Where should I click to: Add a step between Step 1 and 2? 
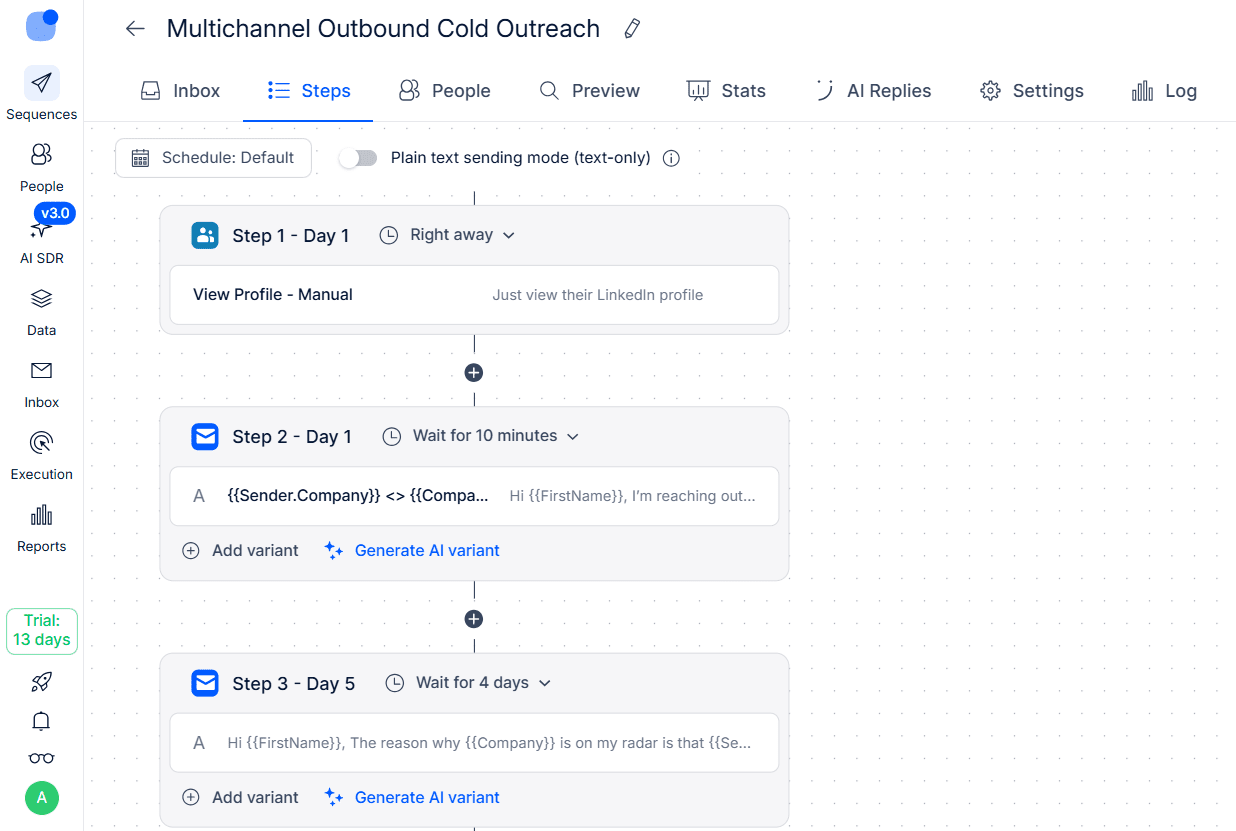(x=474, y=372)
